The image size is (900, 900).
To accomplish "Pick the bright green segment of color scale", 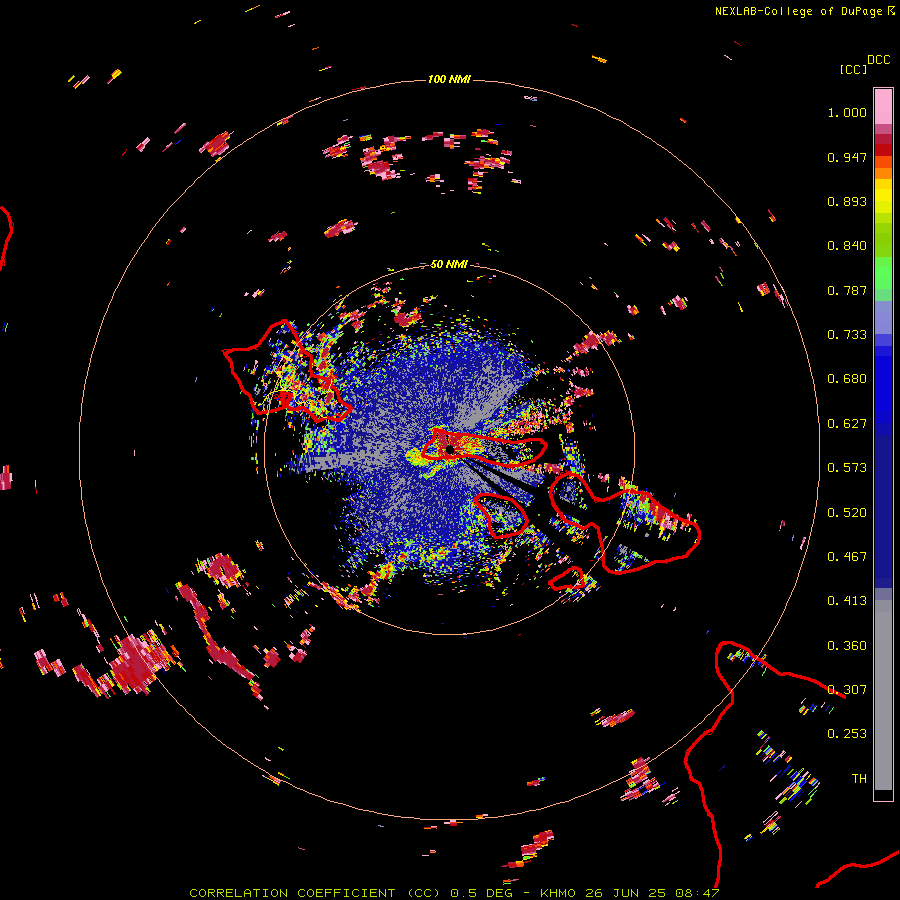I will [883, 273].
